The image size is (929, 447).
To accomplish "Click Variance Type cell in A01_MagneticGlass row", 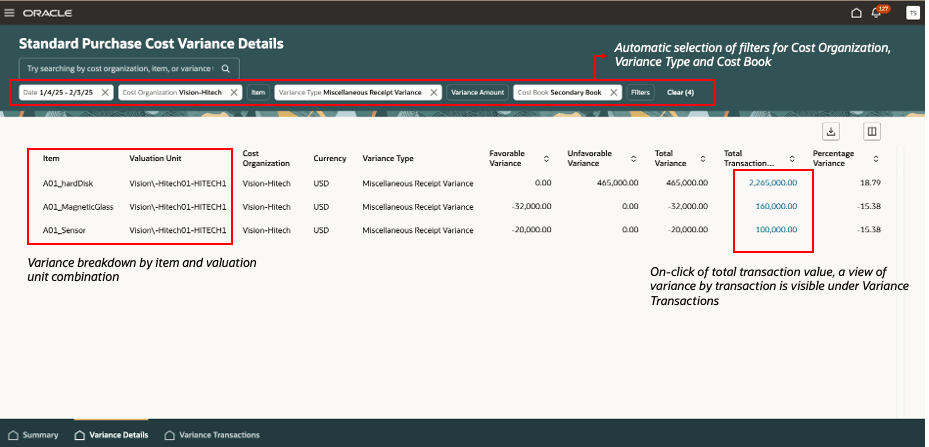I will click(x=418, y=207).
